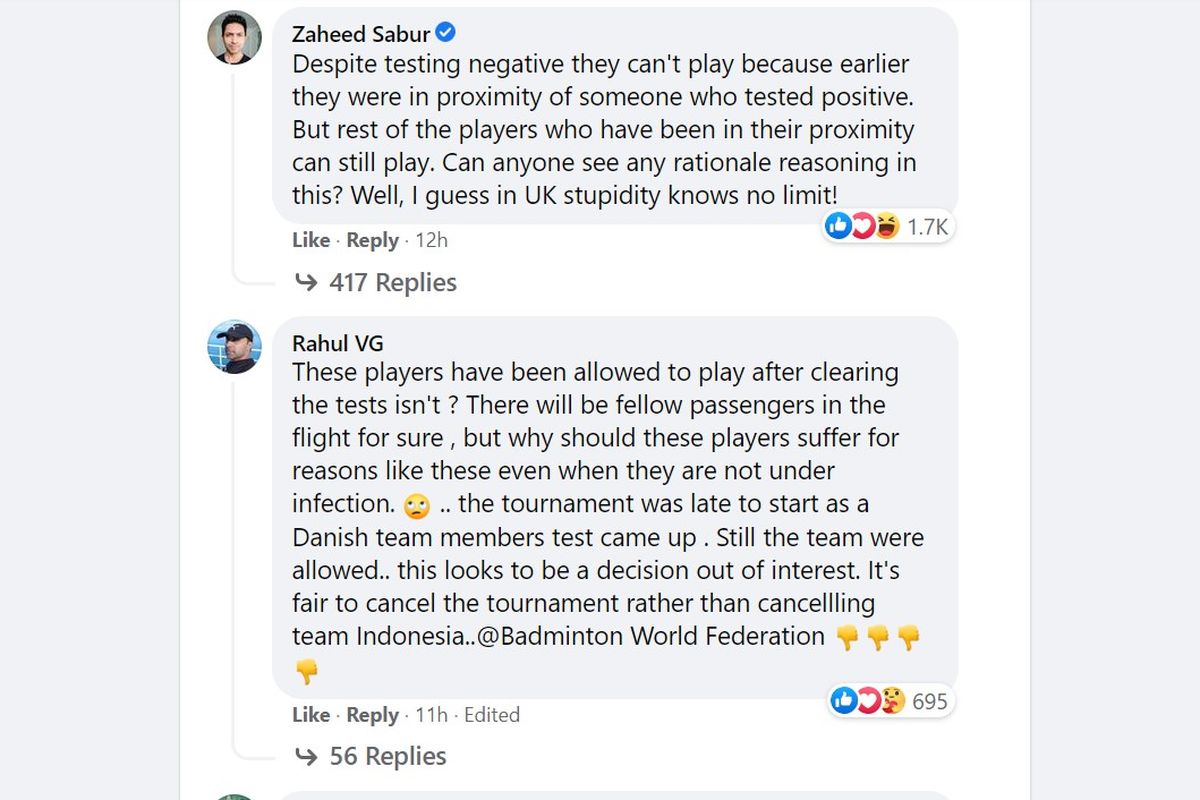Click the verified badge next to Zaheed Sabur

pos(447,33)
